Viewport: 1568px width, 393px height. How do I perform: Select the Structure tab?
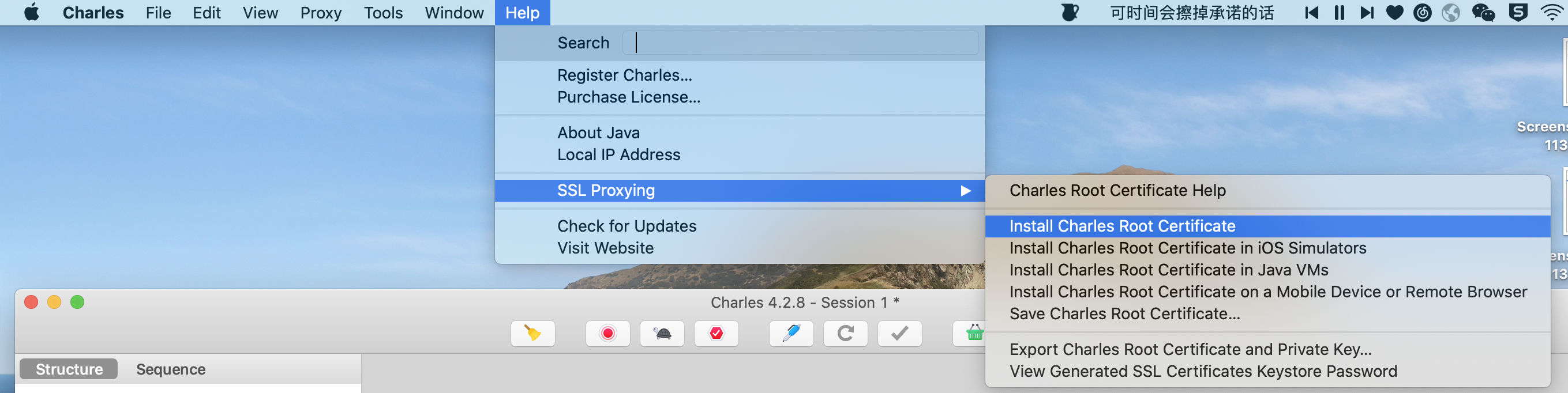point(69,369)
